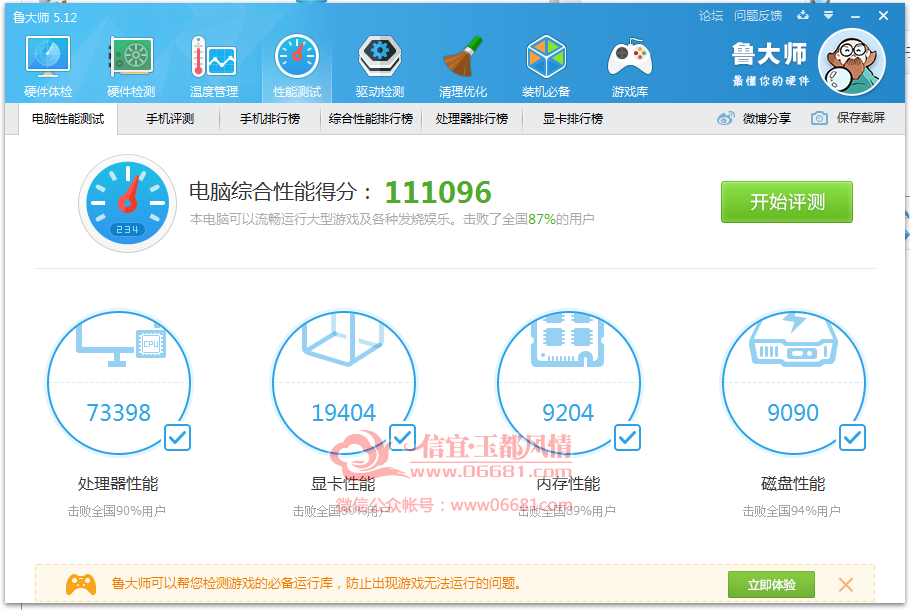The height and width of the screenshot is (610, 910).
Task: Click 保存截屏 save screenshot link
Action: coord(861,118)
